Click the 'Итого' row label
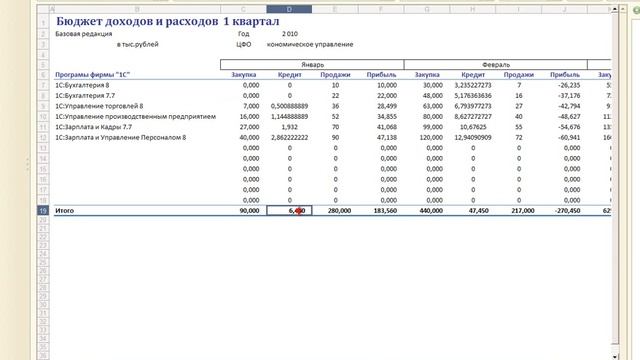 tap(64, 211)
